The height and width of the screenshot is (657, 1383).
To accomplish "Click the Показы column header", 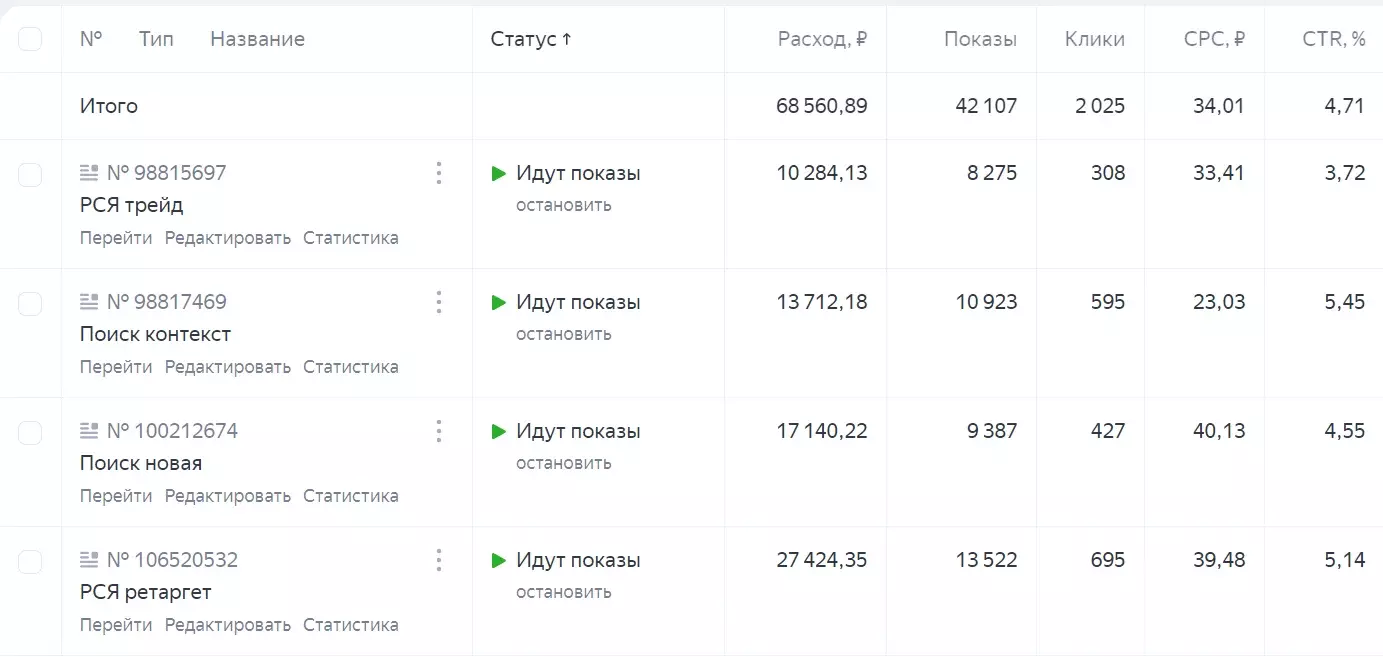I will pyautogui.click(x=980, y=39).
